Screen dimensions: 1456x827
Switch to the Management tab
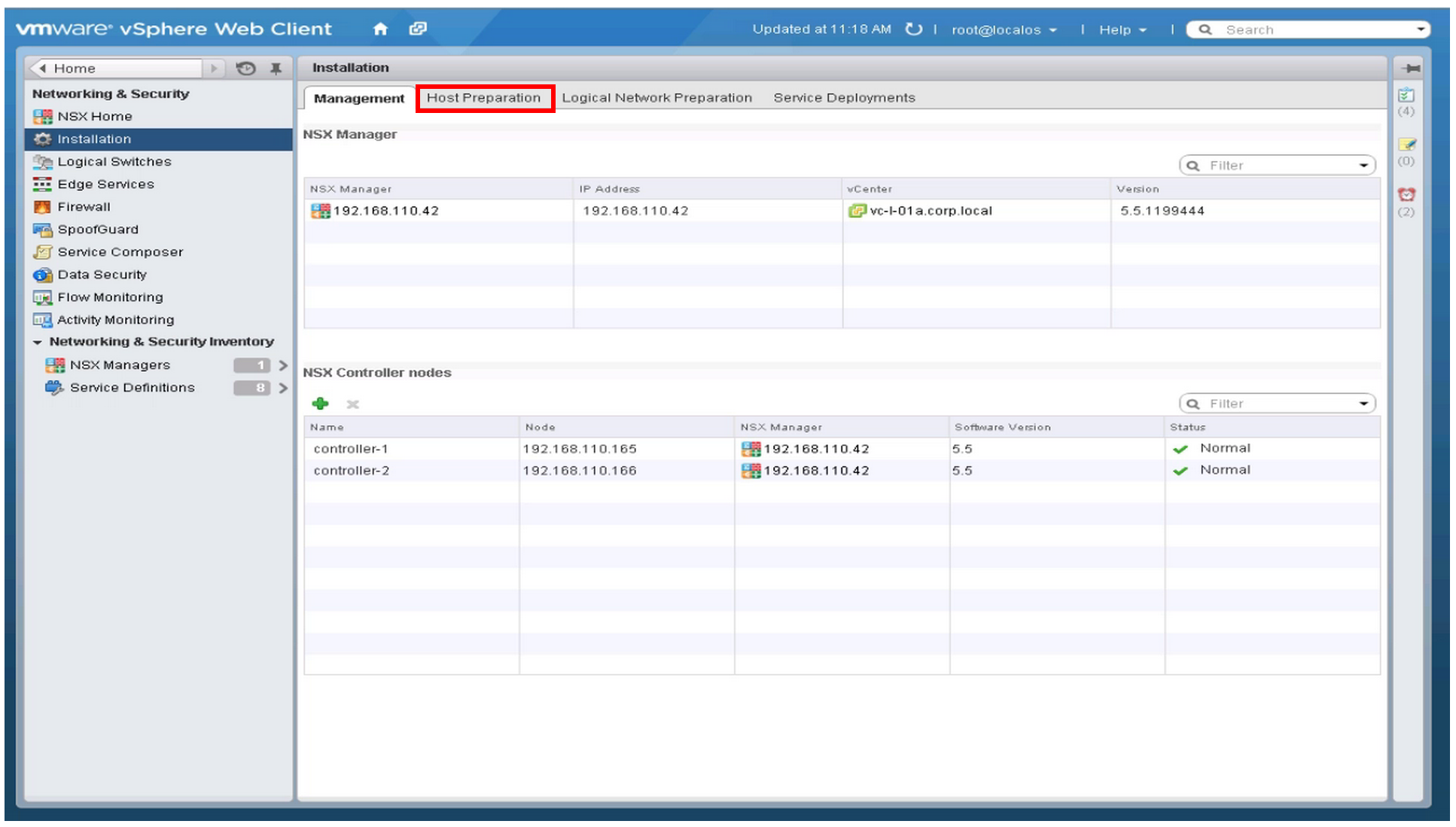tap(359, 99)
